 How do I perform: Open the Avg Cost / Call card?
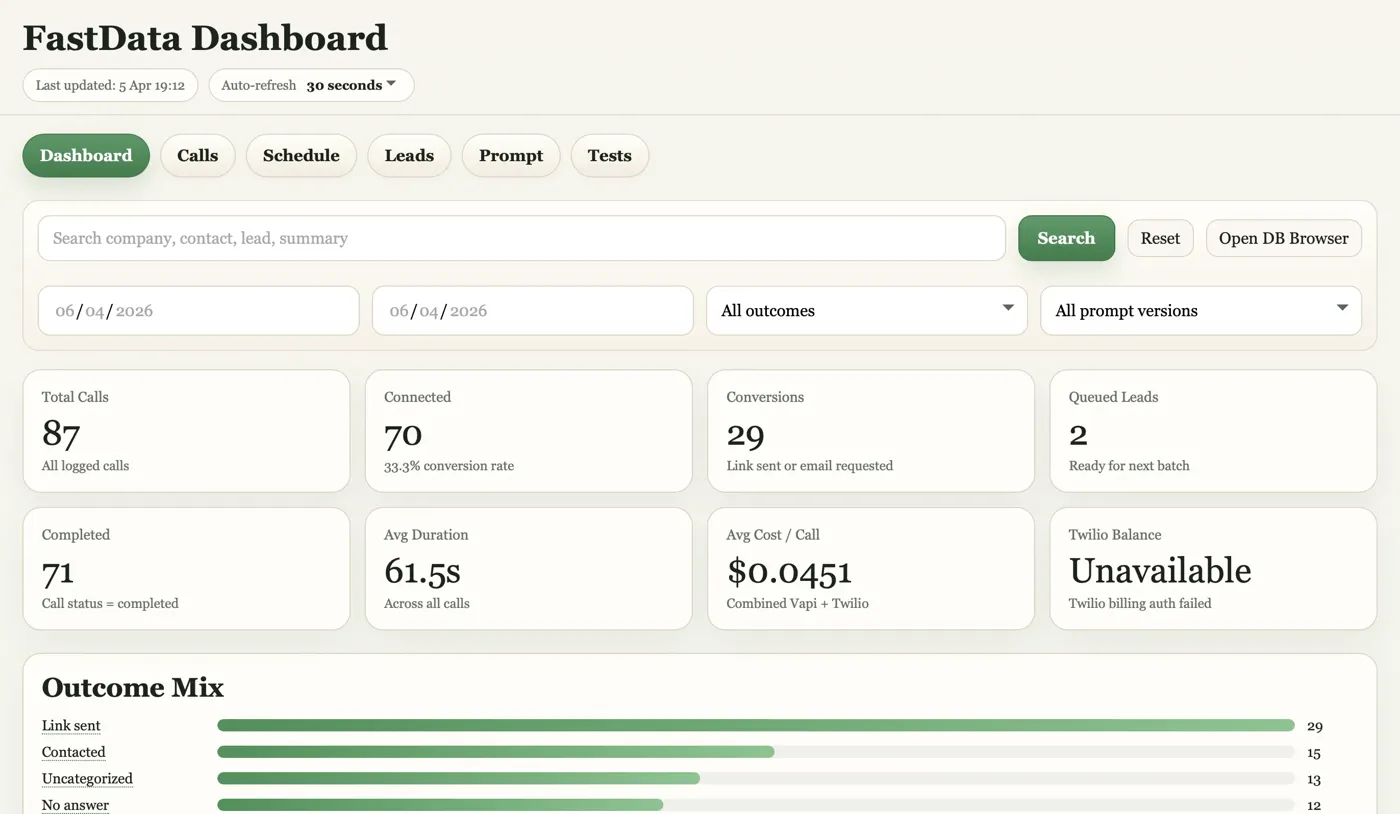(870, 569)
